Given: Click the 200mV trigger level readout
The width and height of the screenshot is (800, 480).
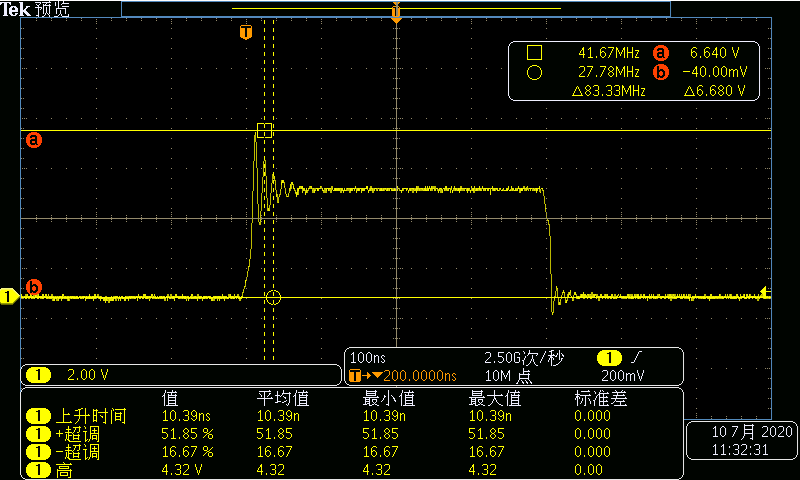Looking at the screenshot, I should point(623,376).
